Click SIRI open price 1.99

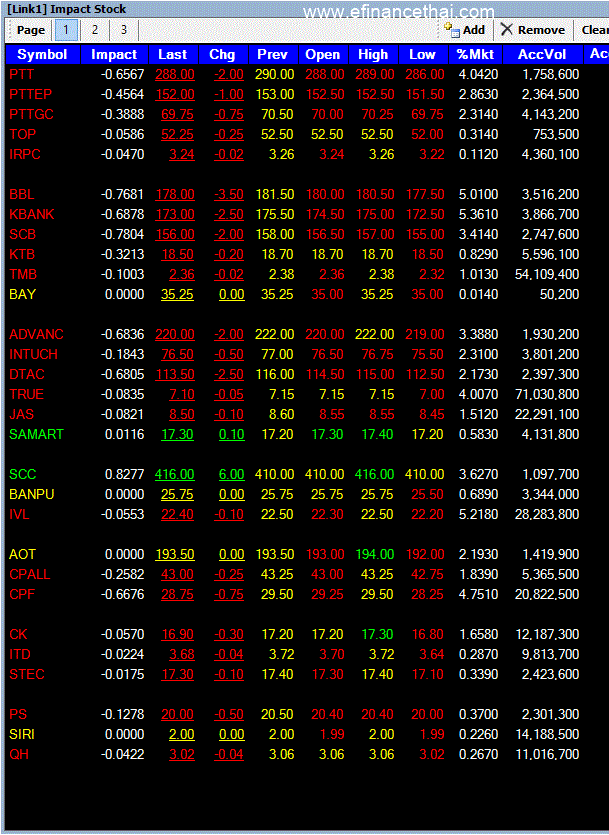(x=332, y=734)
